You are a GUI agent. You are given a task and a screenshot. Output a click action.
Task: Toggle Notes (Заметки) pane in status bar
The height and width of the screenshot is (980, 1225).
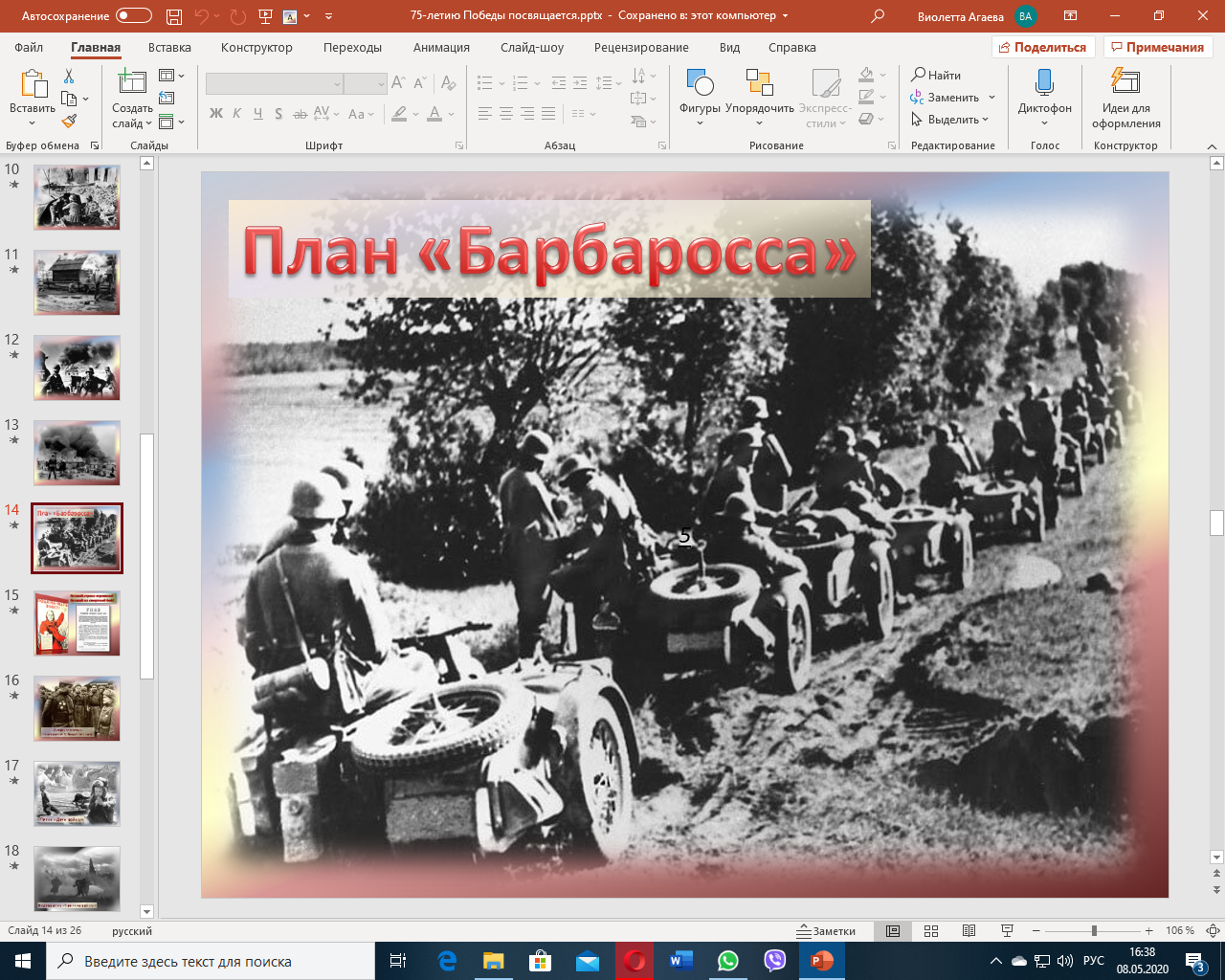[827, 931]
